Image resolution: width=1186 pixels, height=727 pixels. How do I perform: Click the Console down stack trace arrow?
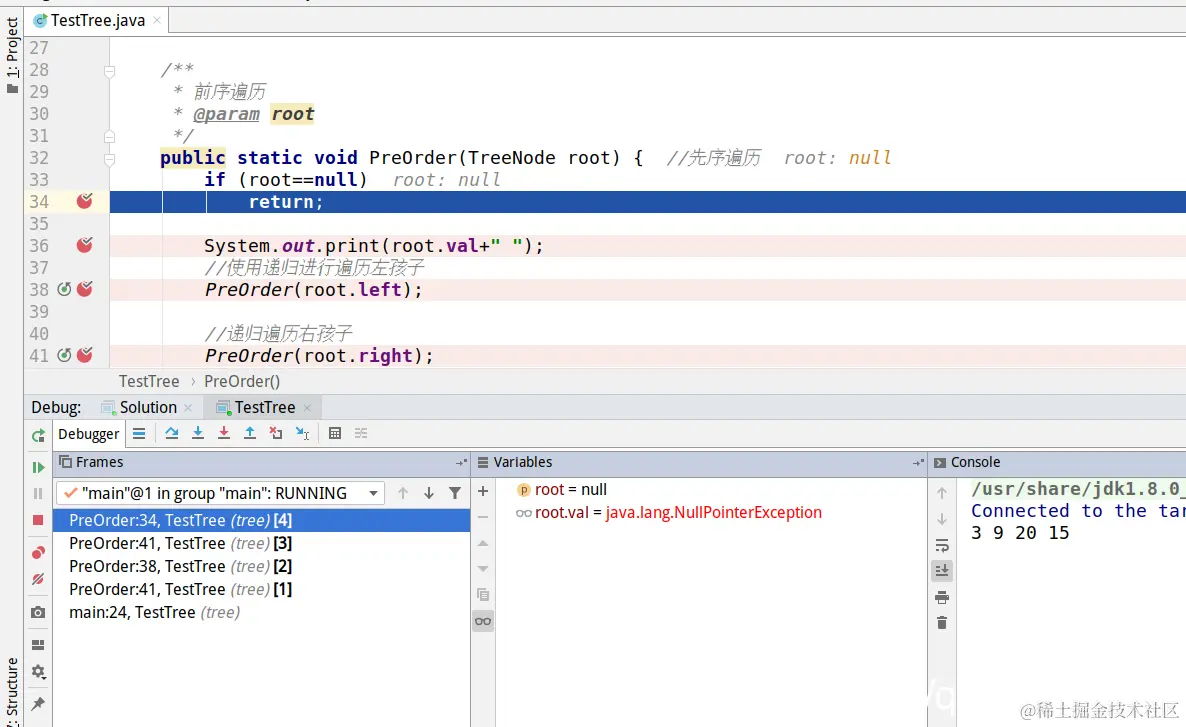coord(942,520)
